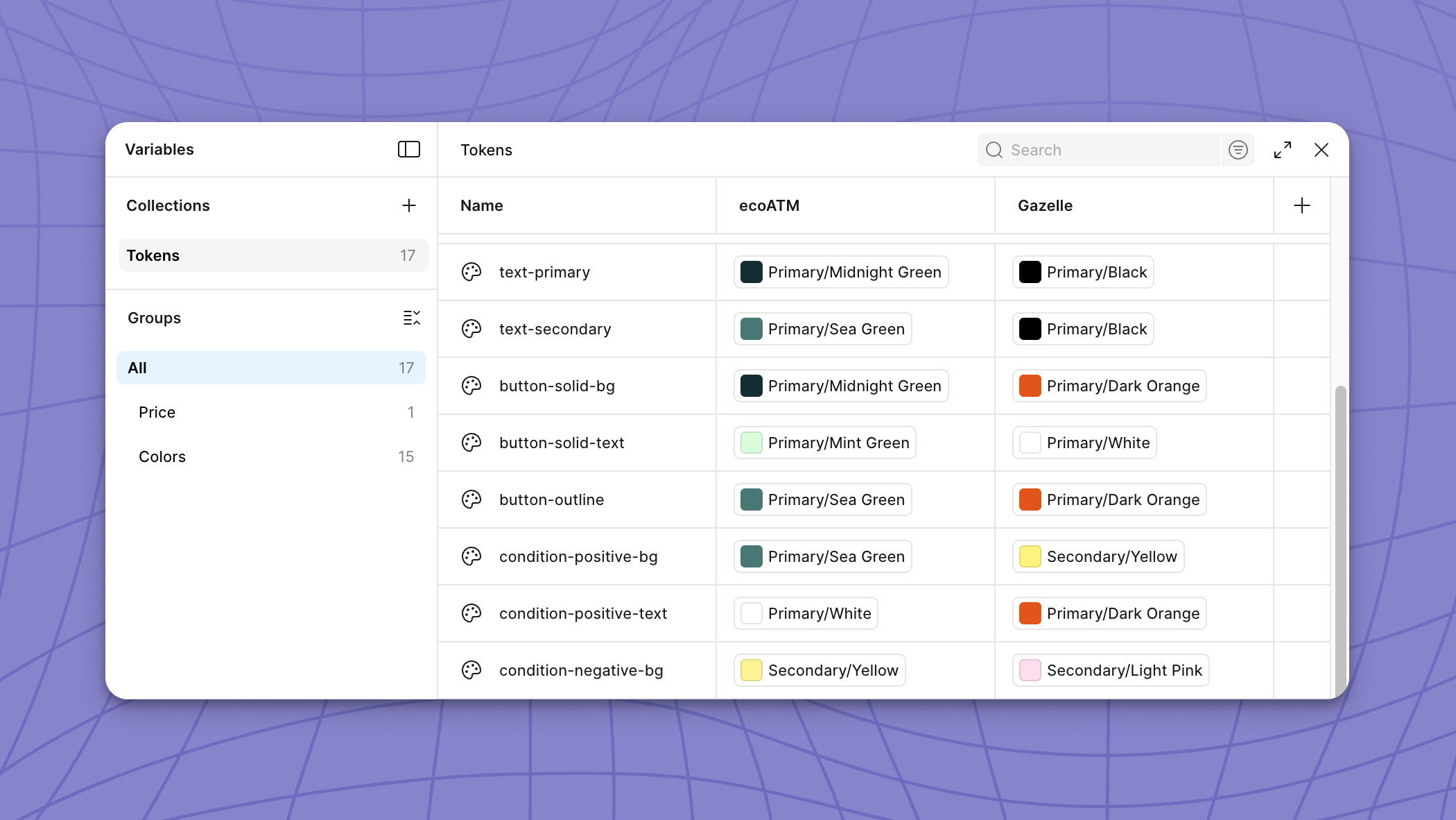Expand the variables panel to full size
This screenshot has height=820, width=1456.
tap(1282, 150)
